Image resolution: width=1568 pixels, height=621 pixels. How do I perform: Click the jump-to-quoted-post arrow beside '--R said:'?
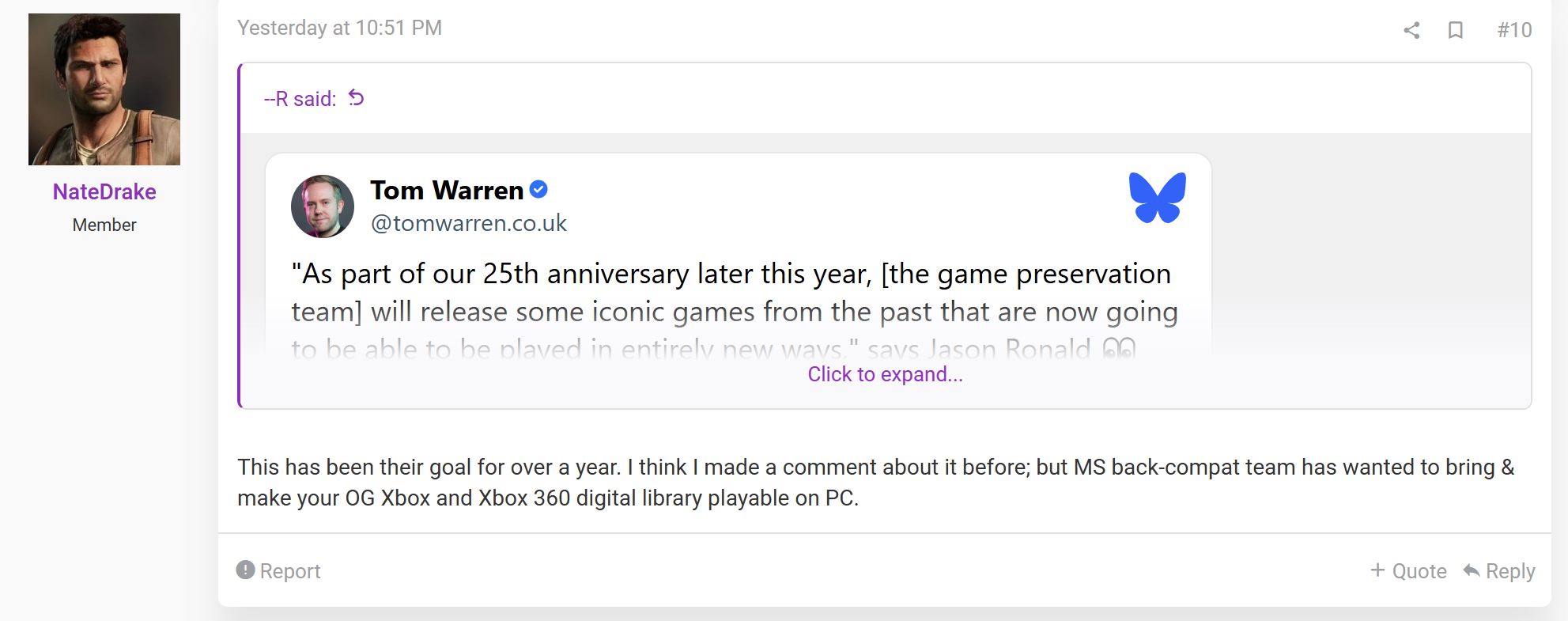355,97
